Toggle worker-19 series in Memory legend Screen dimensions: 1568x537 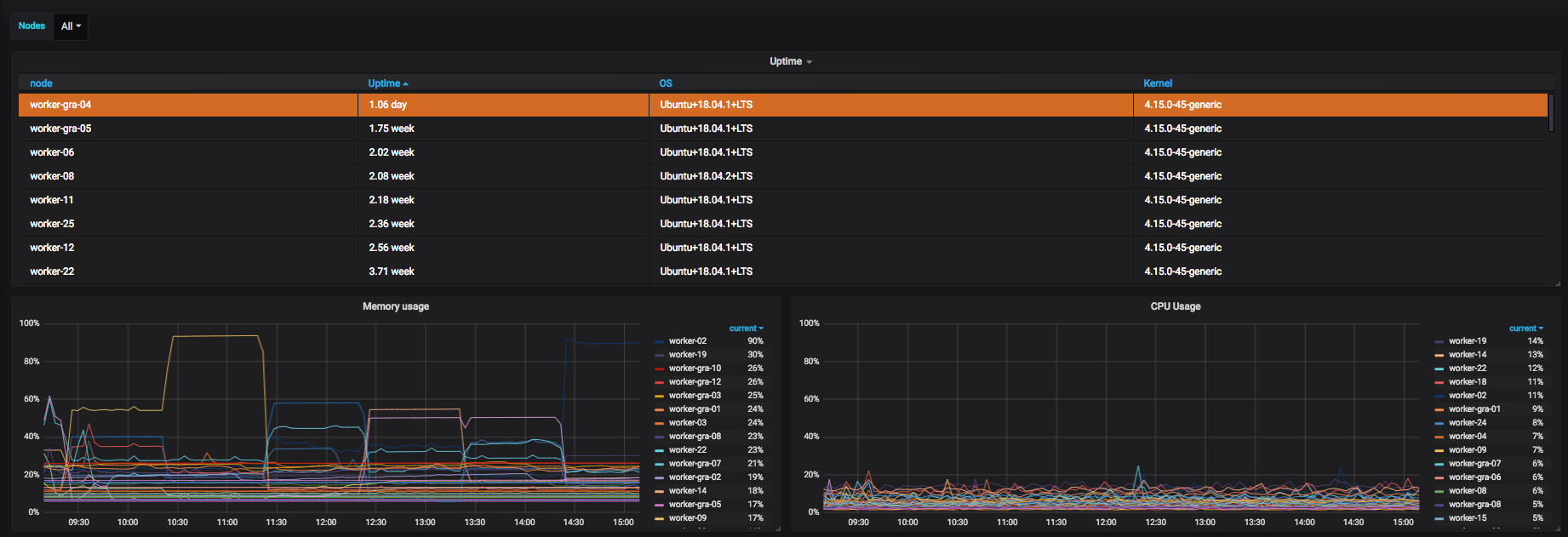[x=688, y=355]
